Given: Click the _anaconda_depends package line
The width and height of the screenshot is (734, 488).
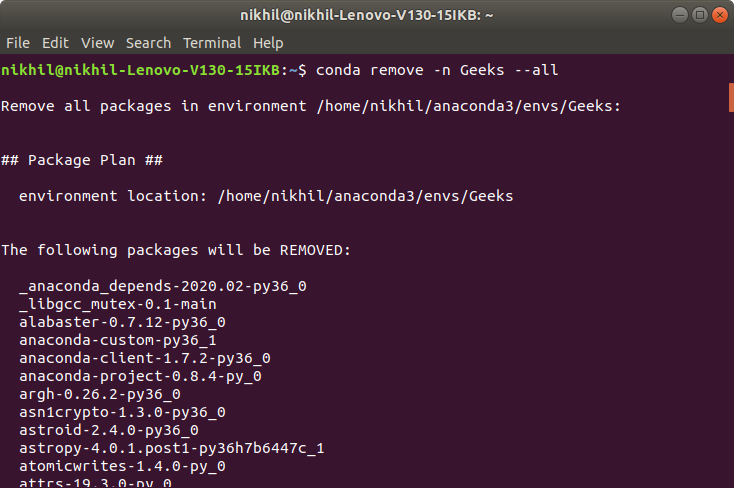Looking at the screenshot, I should point(162,286).
